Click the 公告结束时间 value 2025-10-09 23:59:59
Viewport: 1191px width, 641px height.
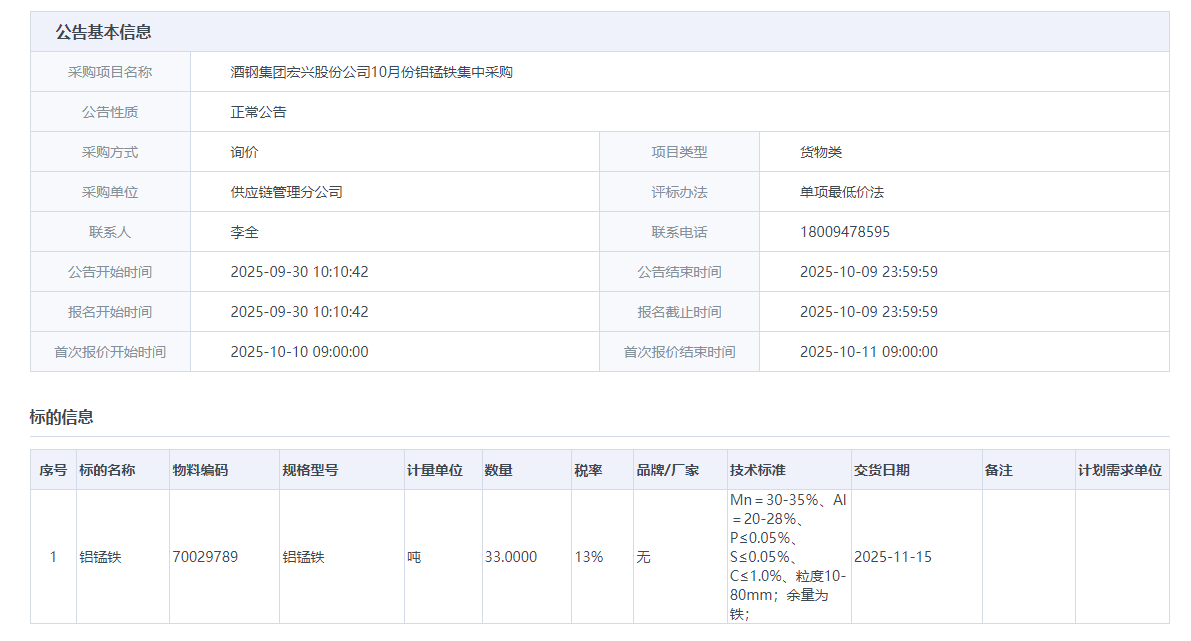(868, 272)
